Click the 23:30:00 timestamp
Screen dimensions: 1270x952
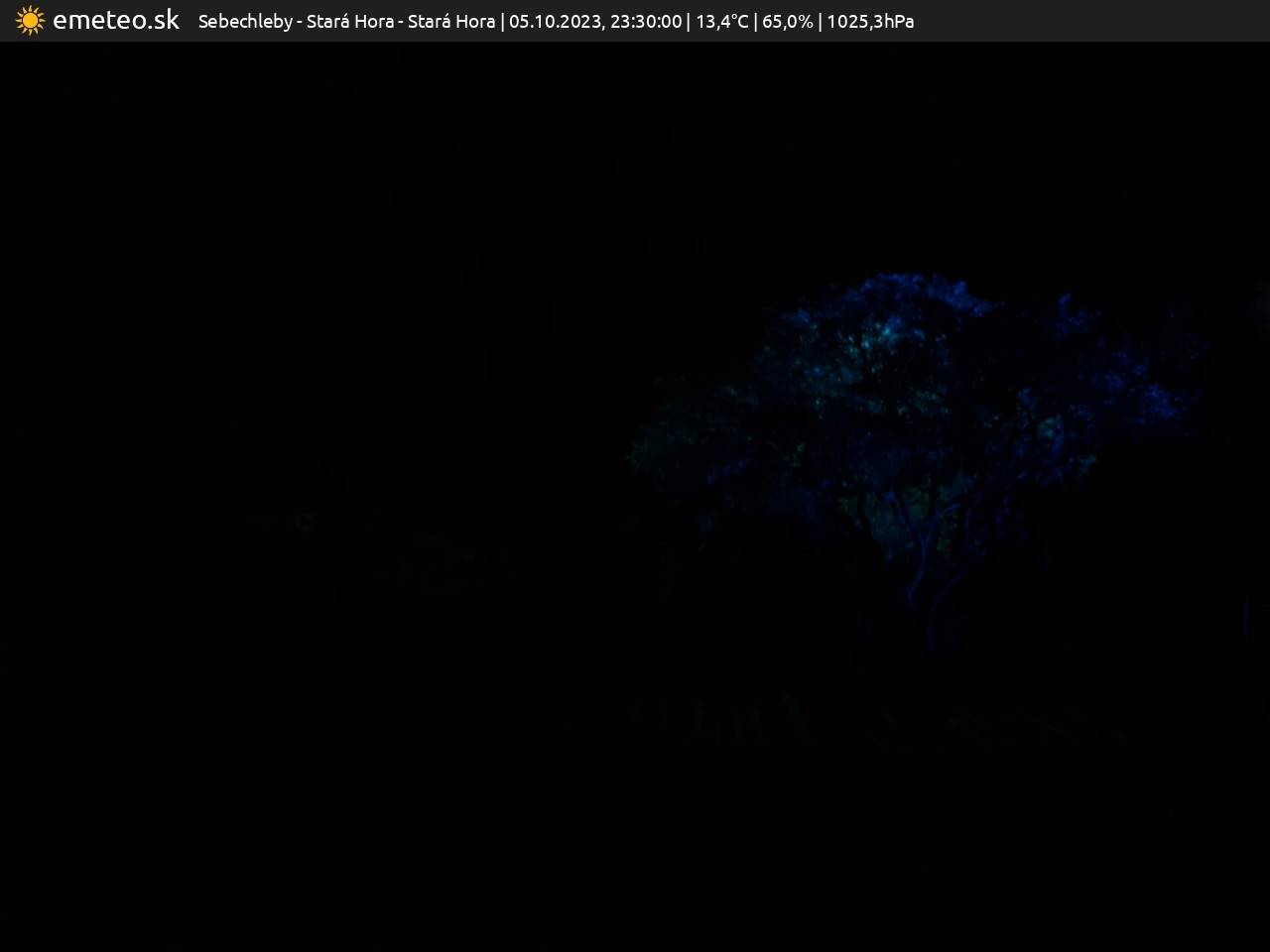pyautogui.click(x=646, y=21)
